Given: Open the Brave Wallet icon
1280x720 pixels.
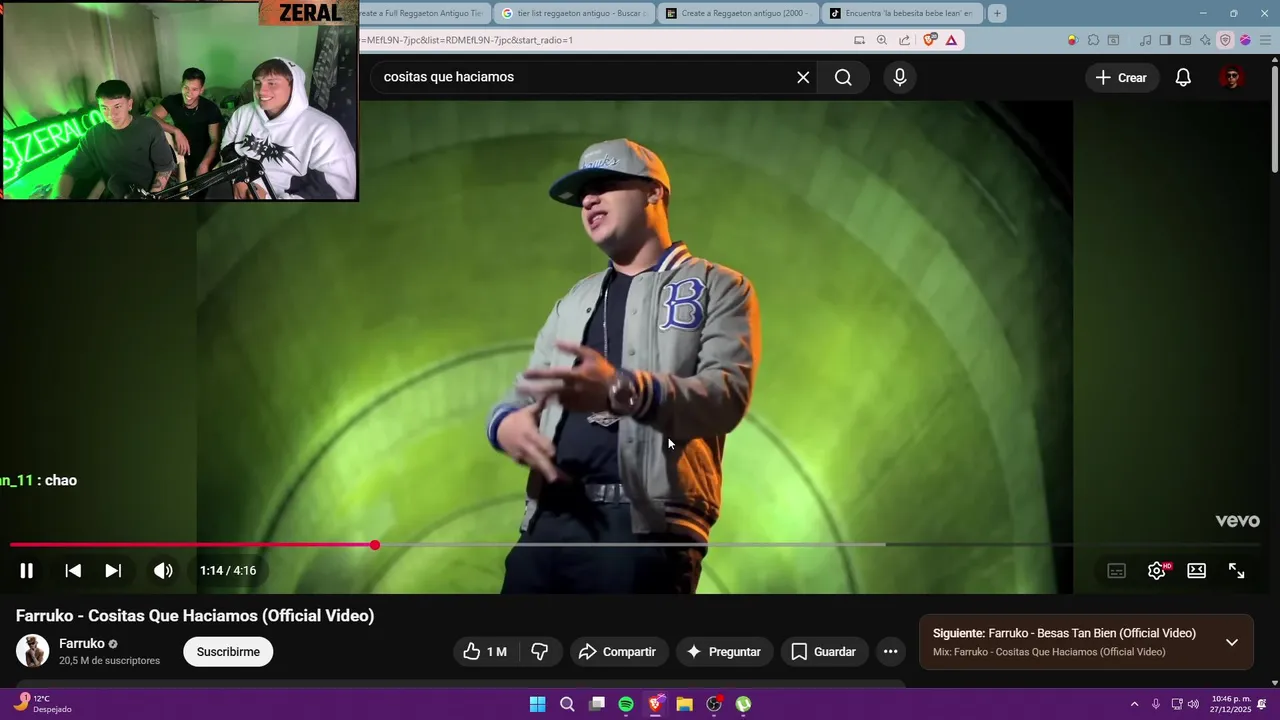Looking at the screenshot, I should (x=1185, y=40).
